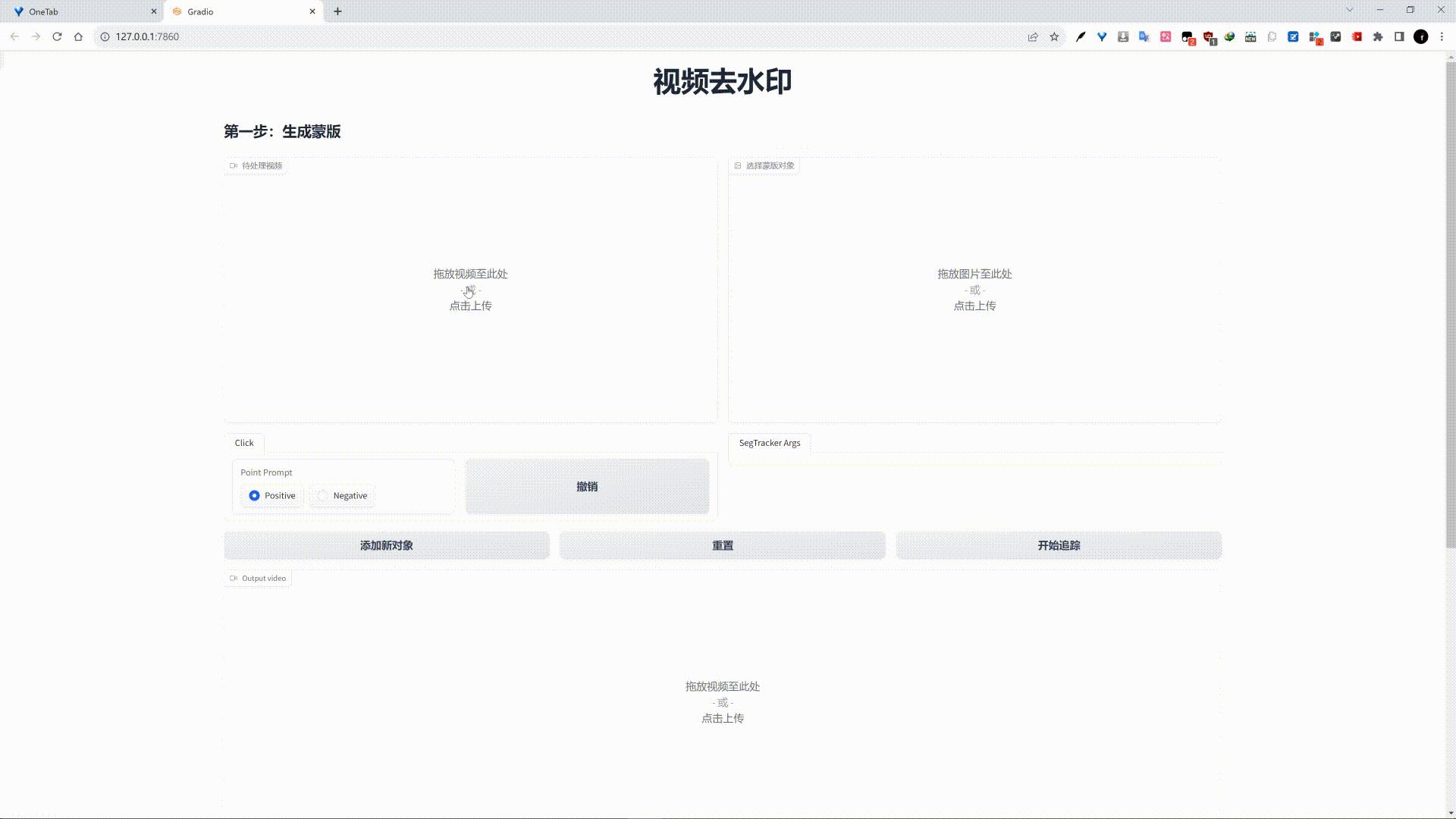The width and height of the screenshot is (1456, 819).
Task: Open the browser extensions puzzle icon
Action: click(1378, 36)
